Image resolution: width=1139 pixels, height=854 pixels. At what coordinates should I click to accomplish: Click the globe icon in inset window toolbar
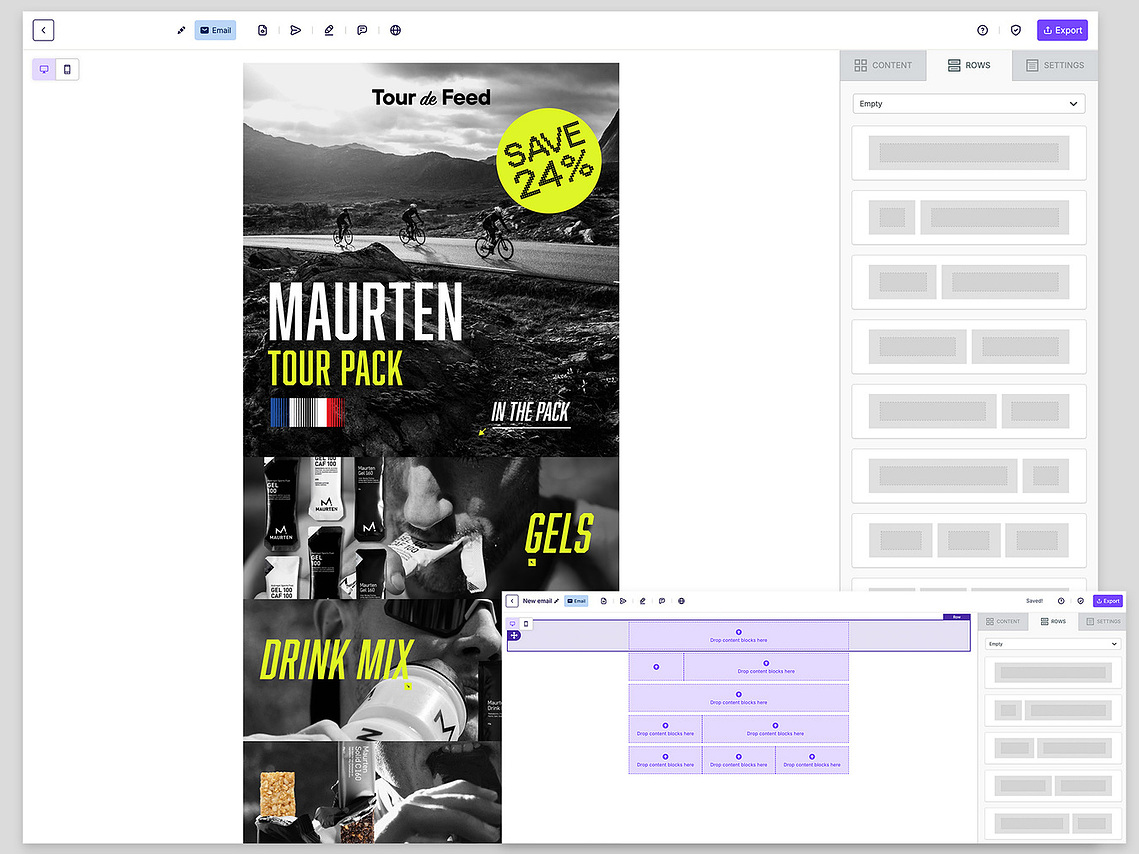coord(681,601)
